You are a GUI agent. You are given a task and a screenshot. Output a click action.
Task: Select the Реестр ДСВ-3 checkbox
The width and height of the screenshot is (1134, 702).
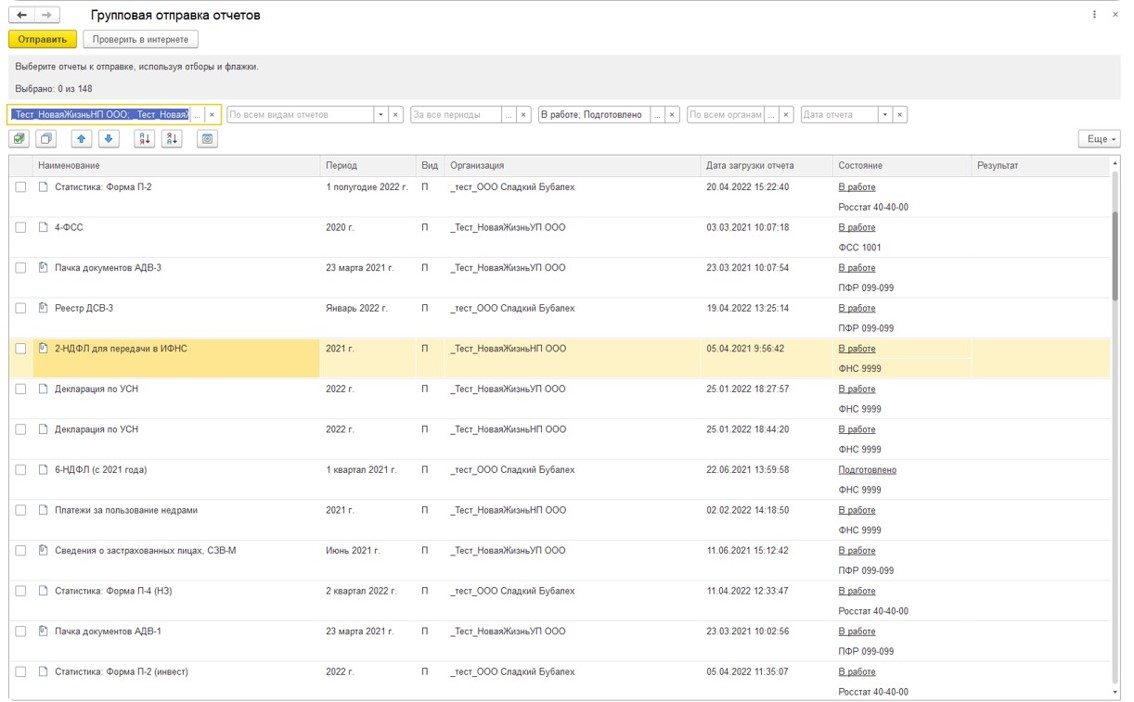pyautogui.click(x=21, y=308)
